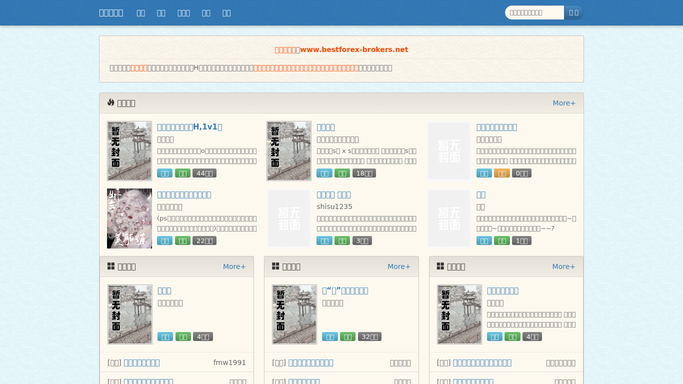
Task: Click the blue badge beside the 44-chapter badge
Action: pos(165,173)
